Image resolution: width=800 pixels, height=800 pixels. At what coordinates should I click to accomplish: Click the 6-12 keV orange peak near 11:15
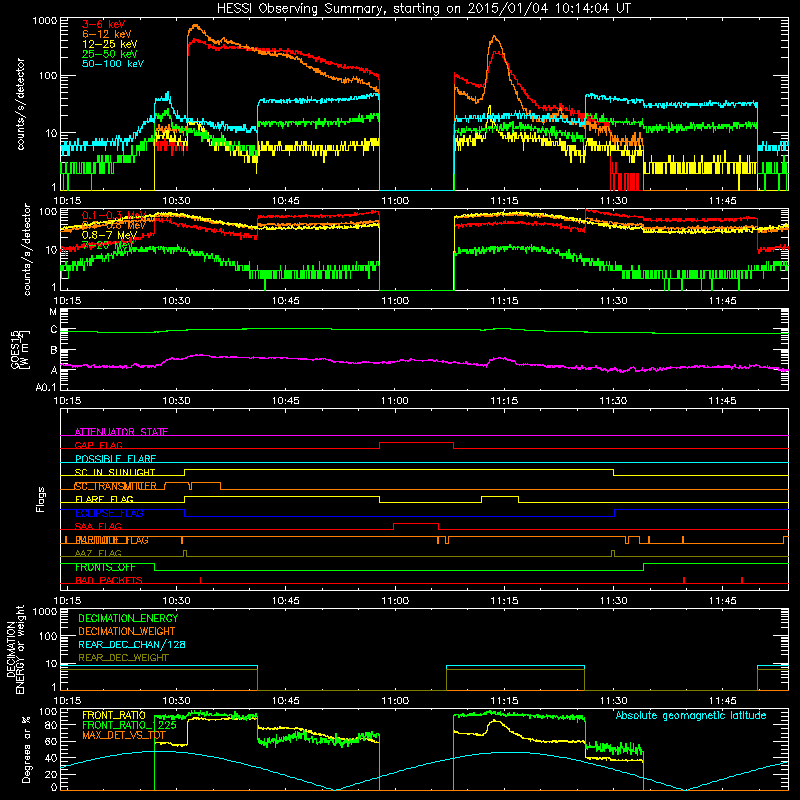coord(494,37)
